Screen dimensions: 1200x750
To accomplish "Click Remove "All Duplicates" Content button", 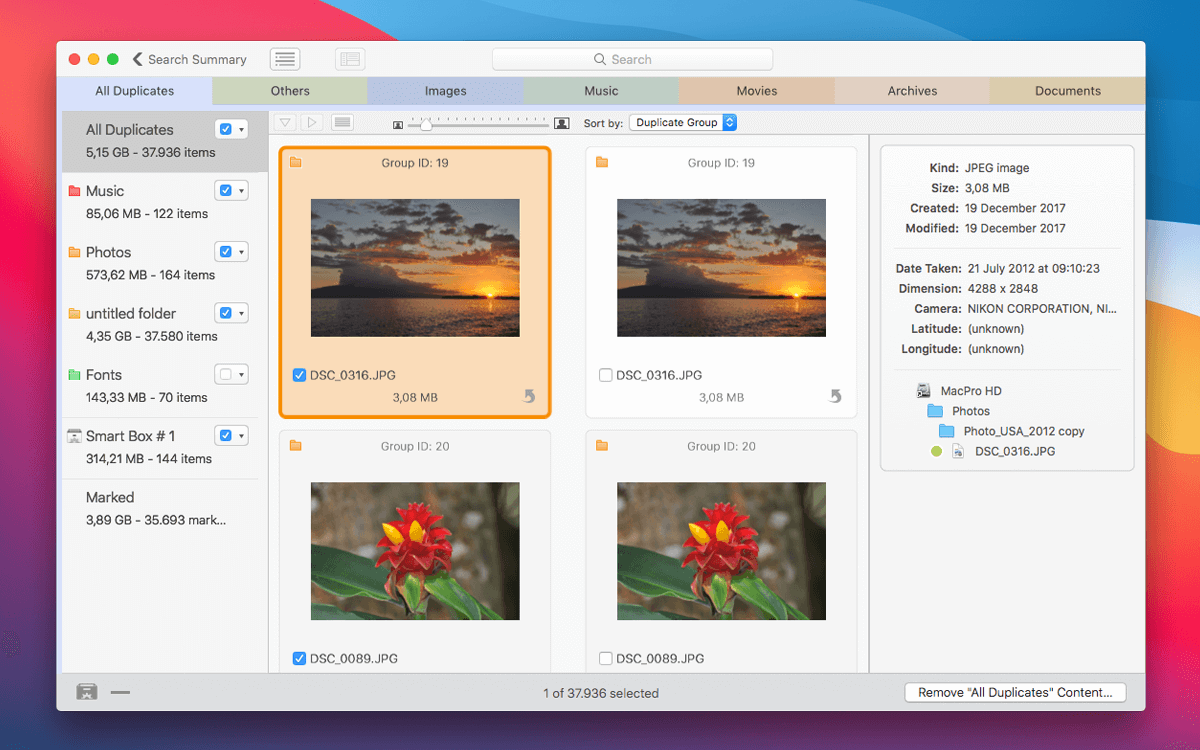I will tap(1015, 692).
